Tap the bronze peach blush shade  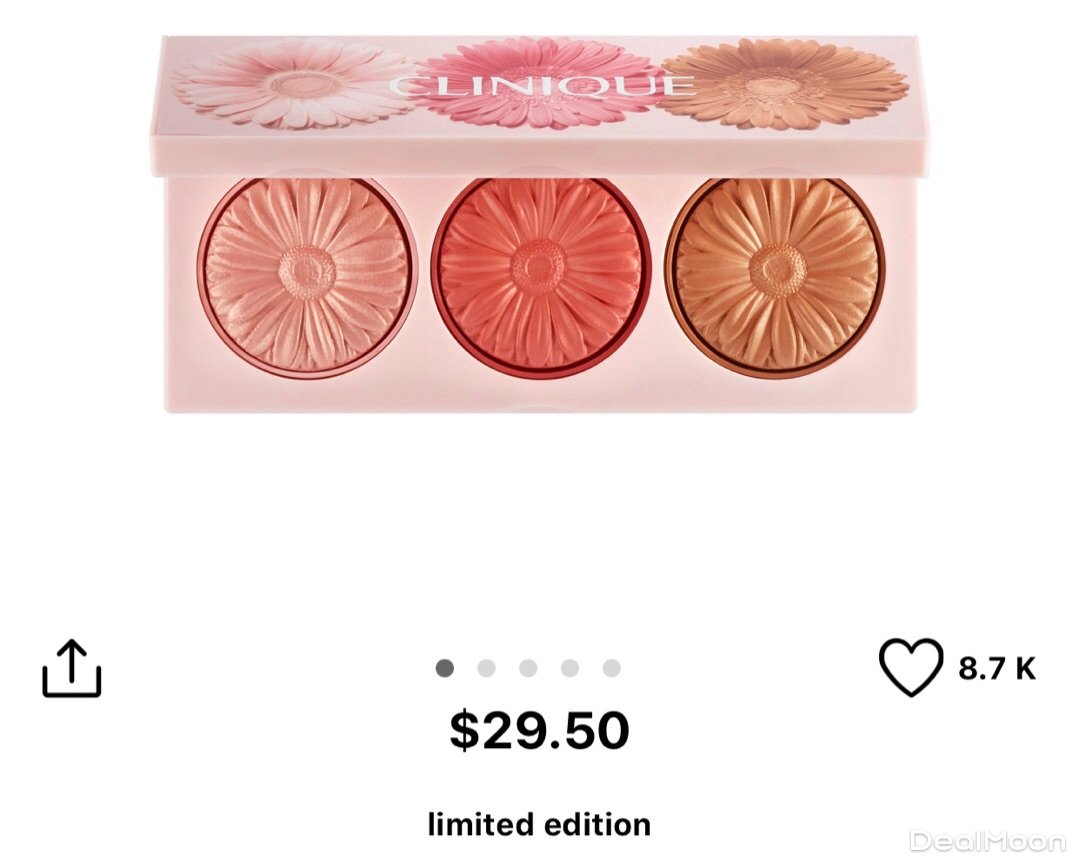(x=775, y=276)
